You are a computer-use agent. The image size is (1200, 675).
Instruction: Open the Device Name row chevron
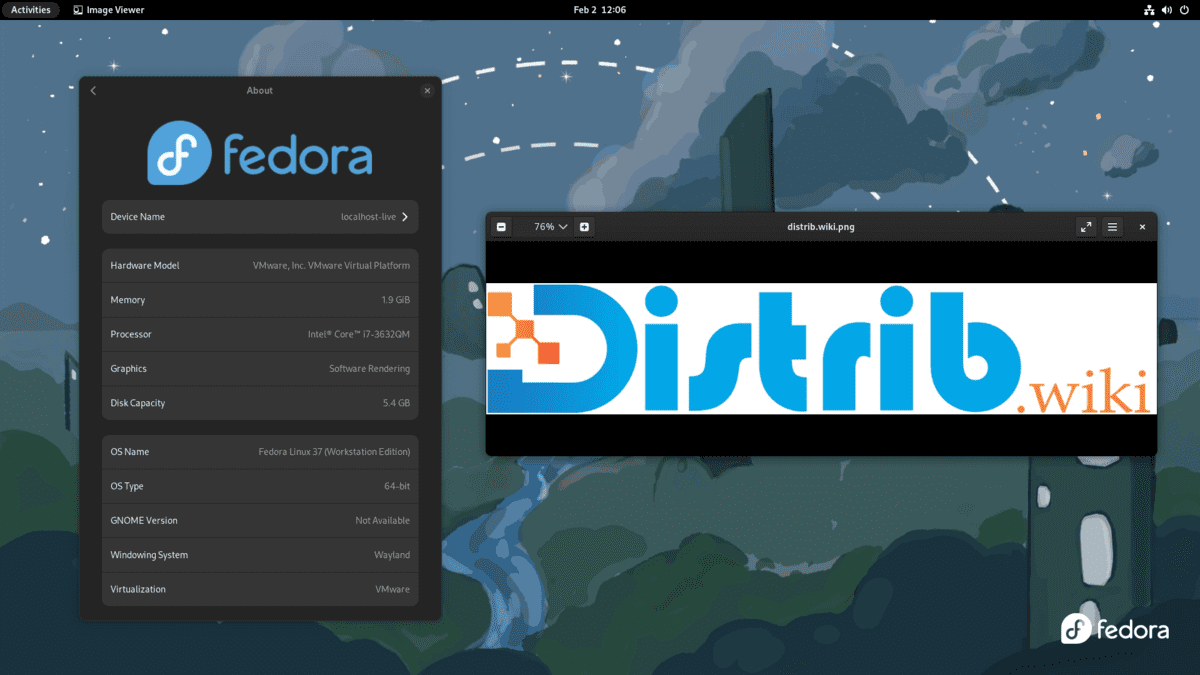[x=405, y=217]
